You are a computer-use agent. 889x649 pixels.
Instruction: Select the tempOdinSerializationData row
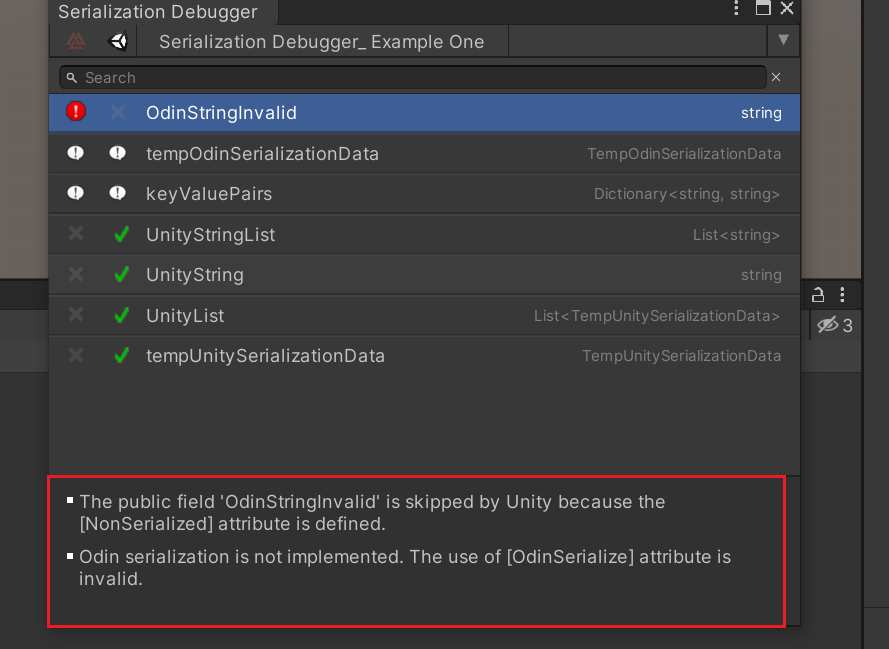(425, 154)
